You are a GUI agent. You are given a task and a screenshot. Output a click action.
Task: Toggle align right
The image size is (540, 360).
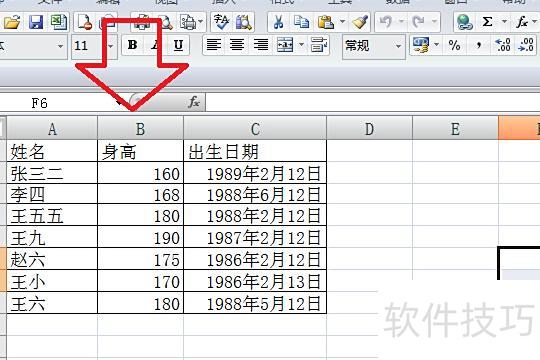click(261, 45)
